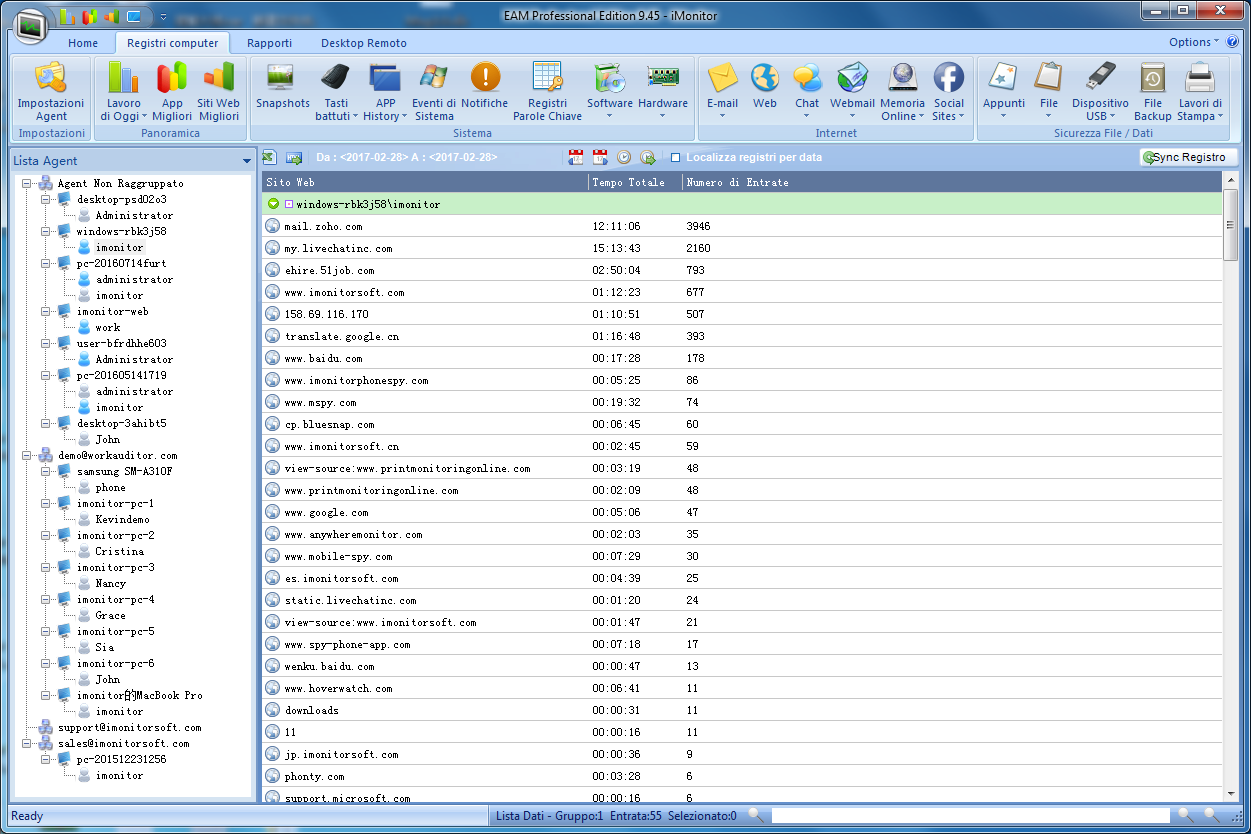Image resolution: width=1251 pixels, height=834 pixels.
Task: Switch to the Desktop Remoto tab
Action: pos(363,43)
